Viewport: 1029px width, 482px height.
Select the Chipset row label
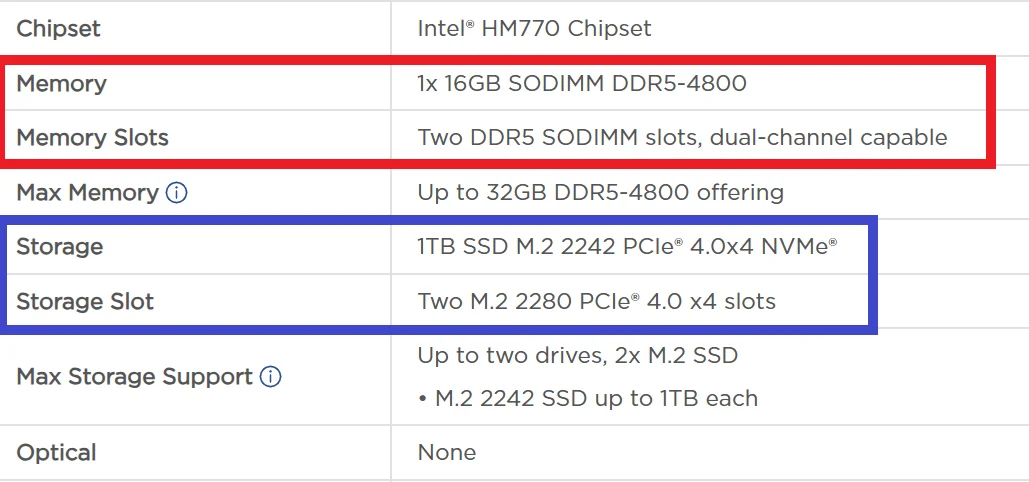pos(58,28)
